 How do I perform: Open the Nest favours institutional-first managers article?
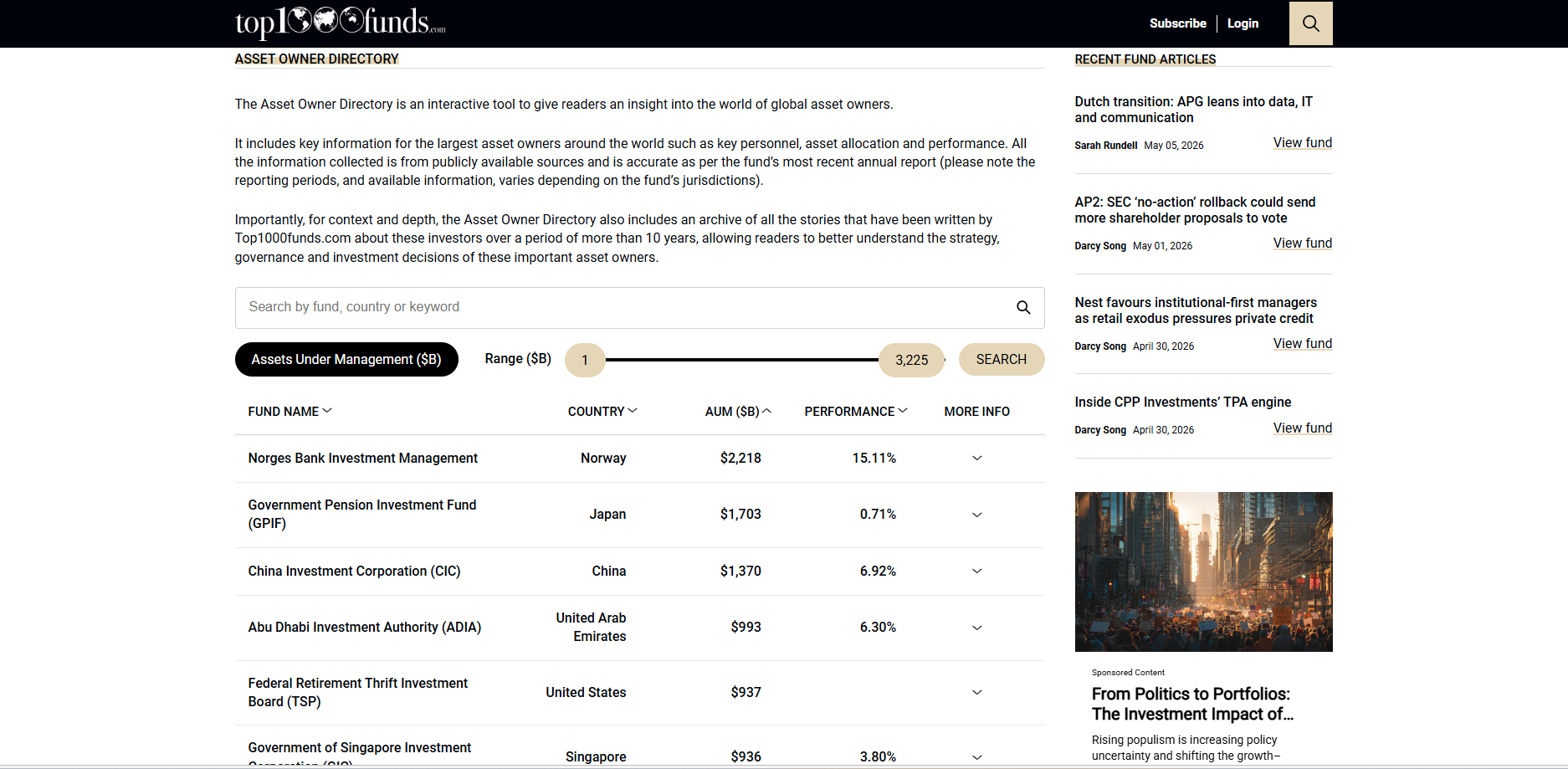(x=1196, y=310)
